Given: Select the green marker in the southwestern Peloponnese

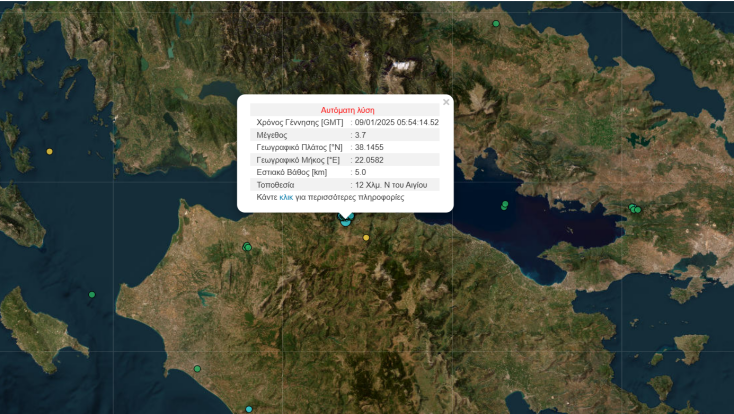Looking at the screenshot, I should [x=197, y=369].
